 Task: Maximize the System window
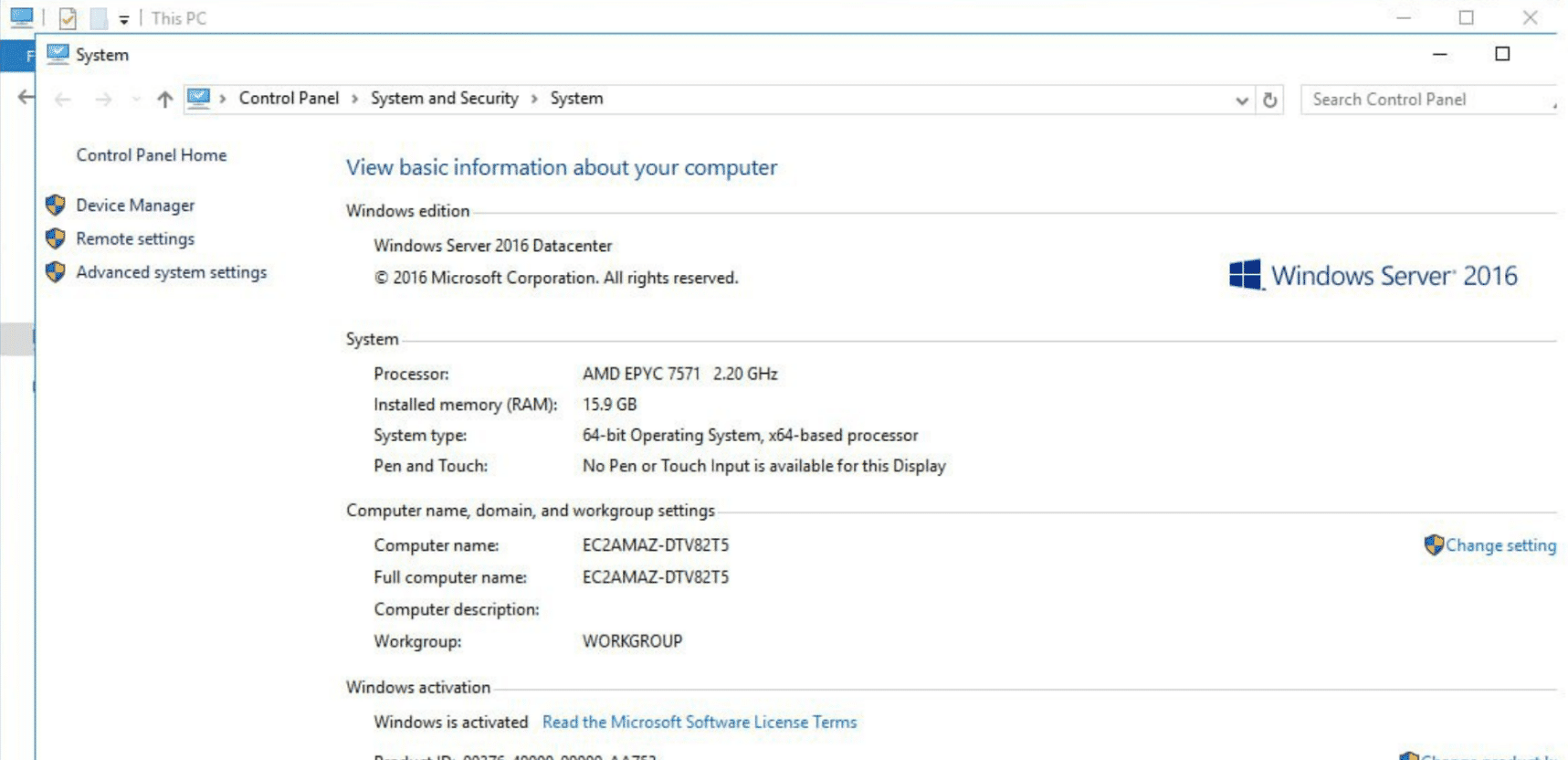1502,54
